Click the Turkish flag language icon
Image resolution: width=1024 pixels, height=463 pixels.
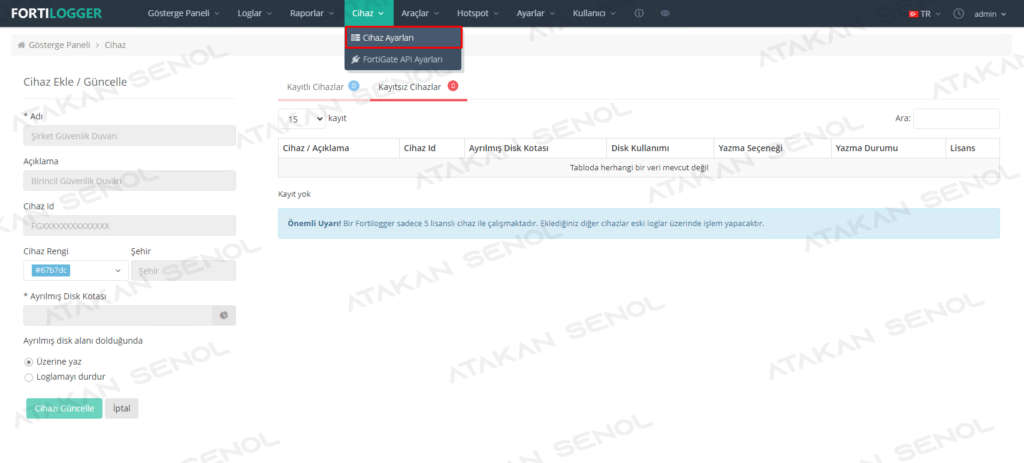point(913,14)
